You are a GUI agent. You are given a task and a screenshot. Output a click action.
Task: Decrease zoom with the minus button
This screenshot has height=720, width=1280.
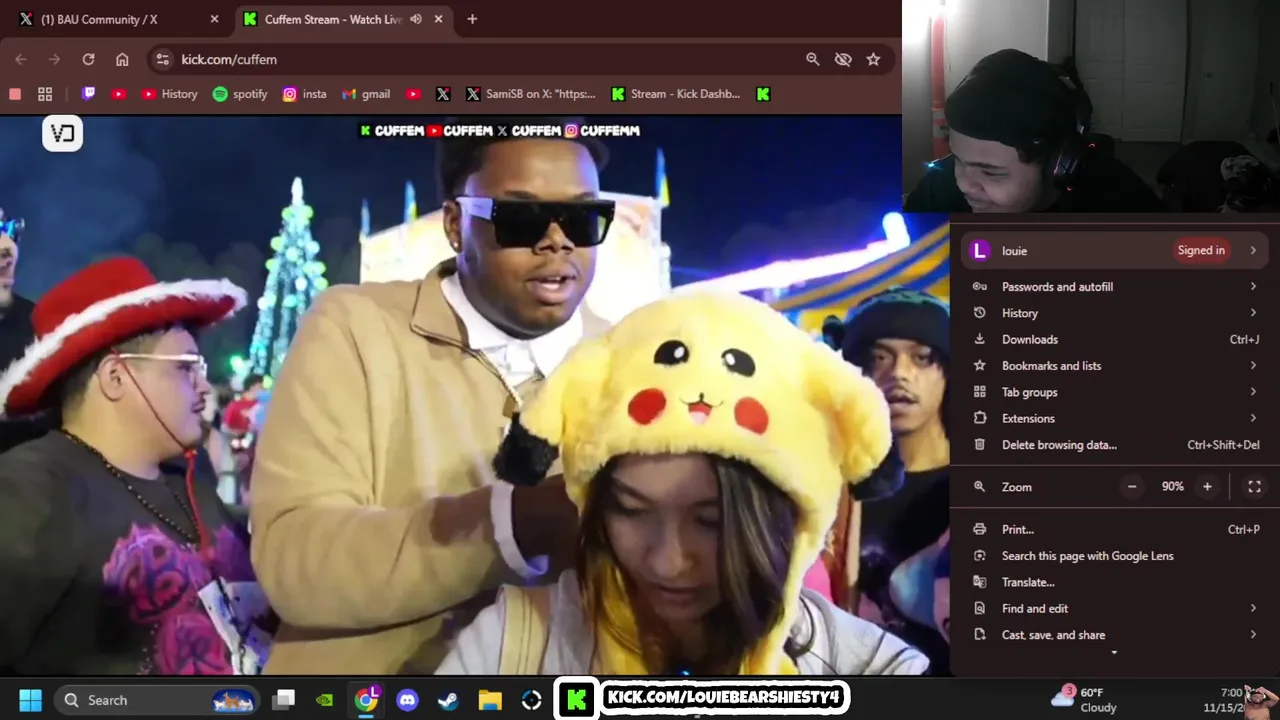point(1132,487)
